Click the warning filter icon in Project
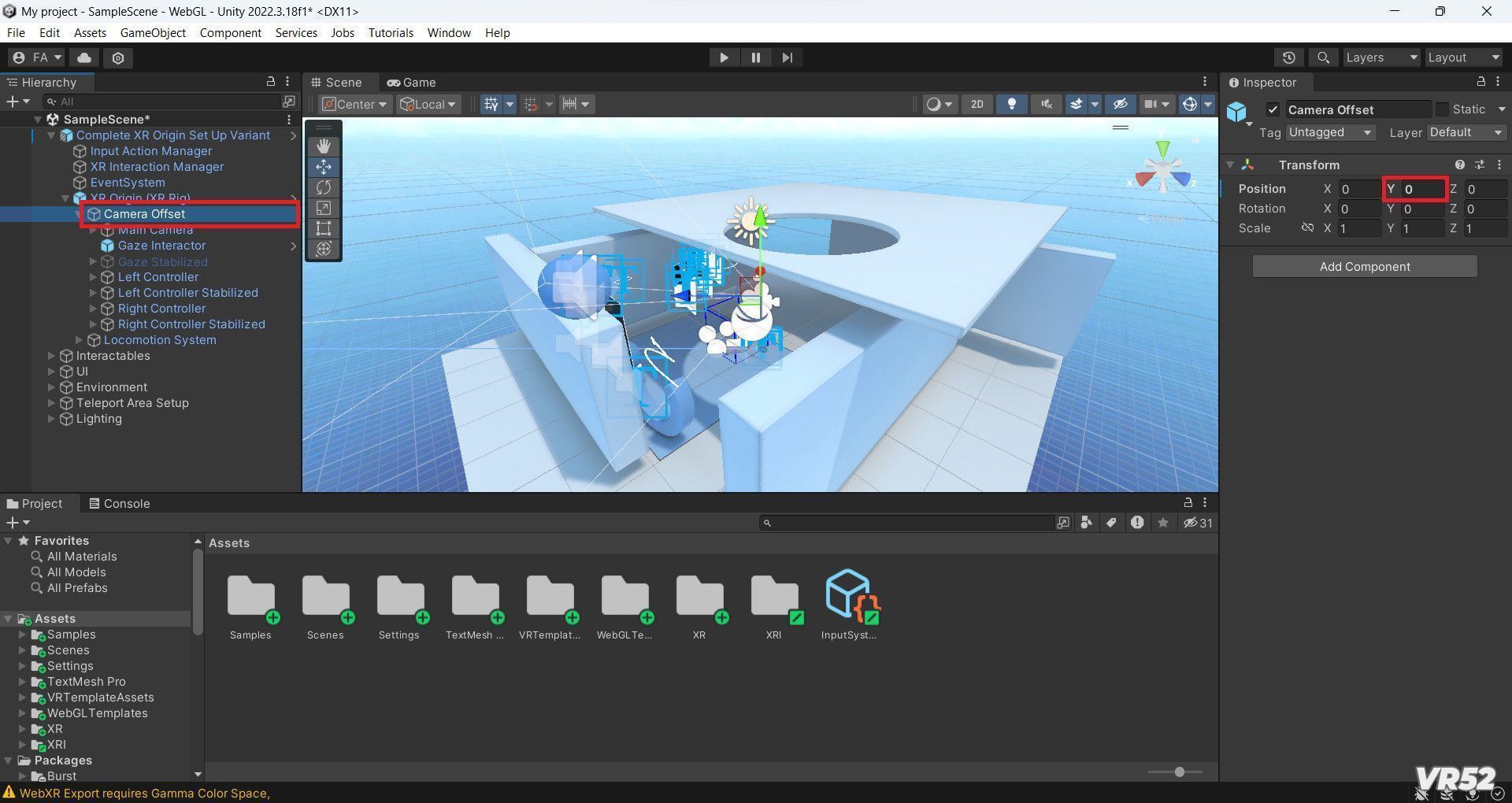The image size is (1512, 803). 1137,523
